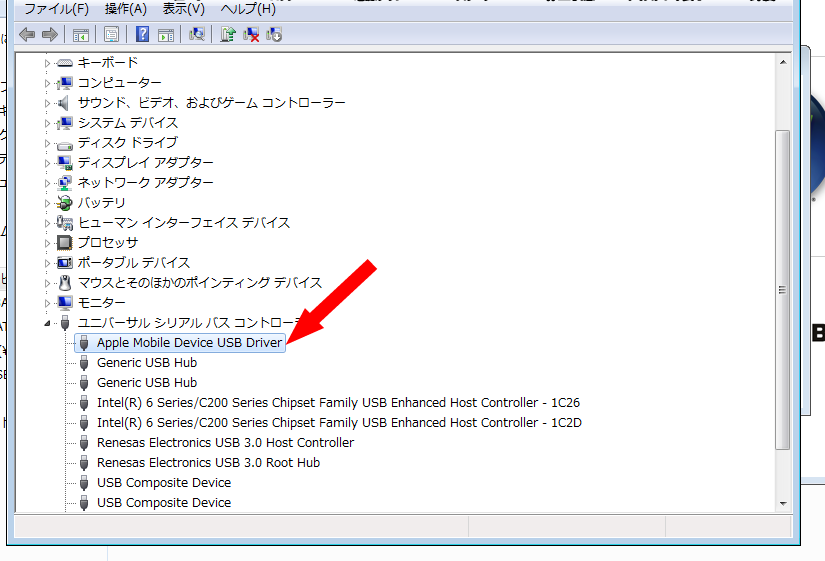This screenshot has width=825, height=561.
Task: Open the 操作(A) menu
Action: point(125,8)
